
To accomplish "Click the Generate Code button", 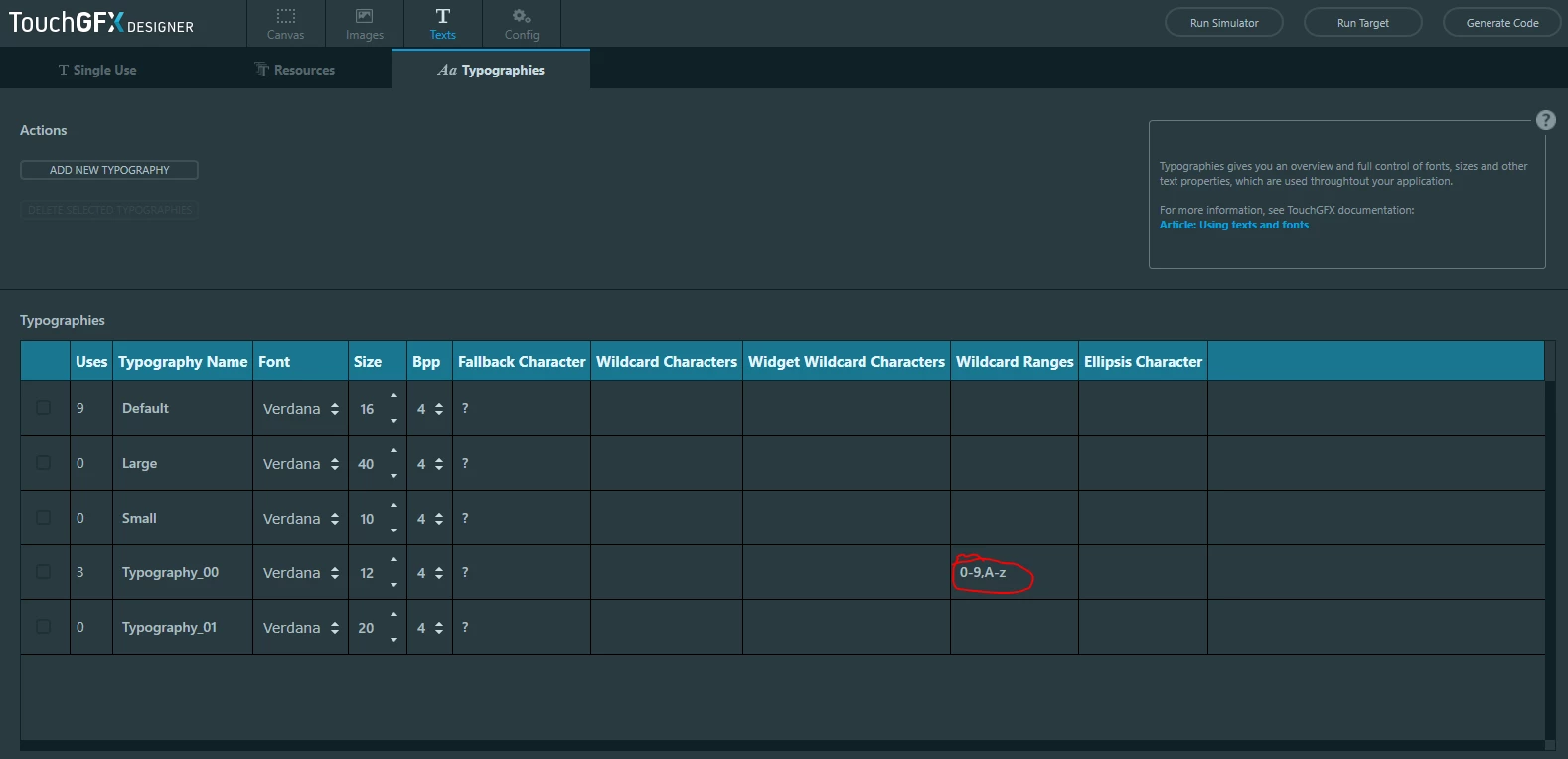I will tap(1501, 23).
